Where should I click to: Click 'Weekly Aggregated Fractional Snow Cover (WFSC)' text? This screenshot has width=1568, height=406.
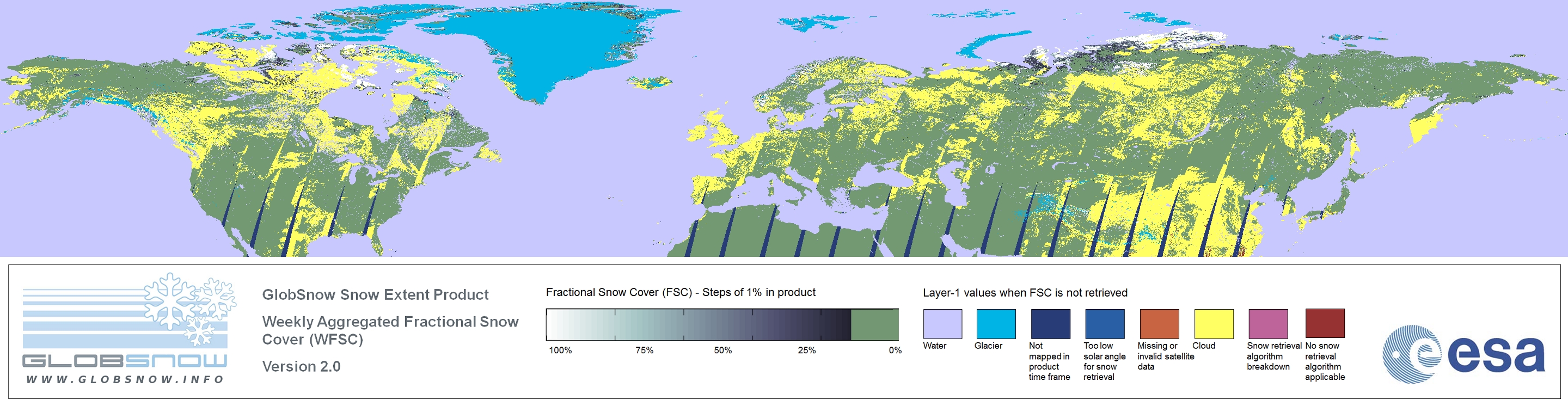click(x=390, y=330)
